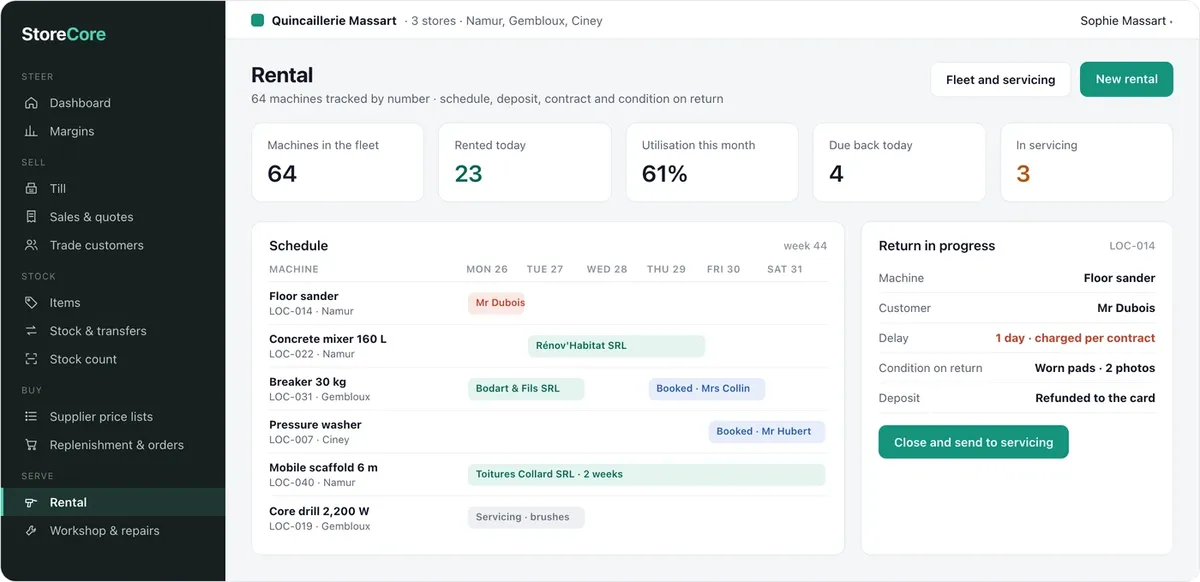Click the Machines in the fleet card

(337, 162)
